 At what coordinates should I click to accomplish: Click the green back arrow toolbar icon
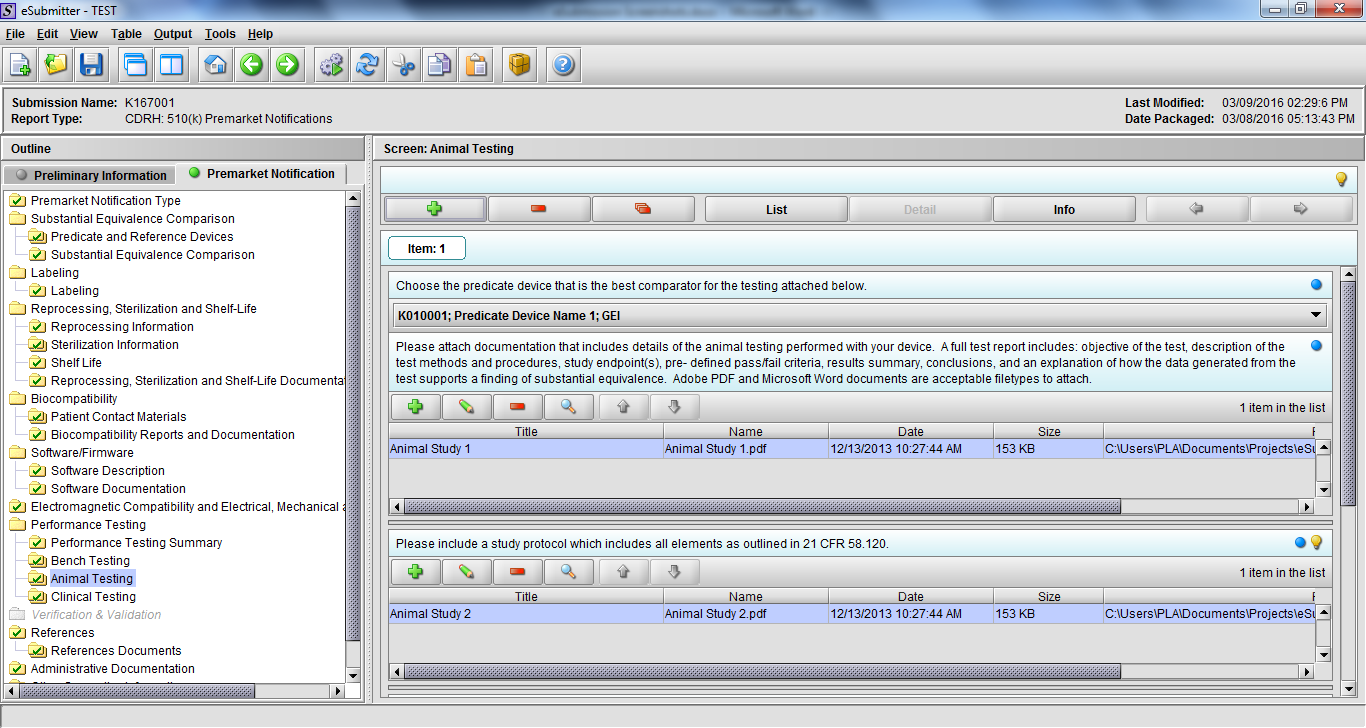(x=251, y=66)
